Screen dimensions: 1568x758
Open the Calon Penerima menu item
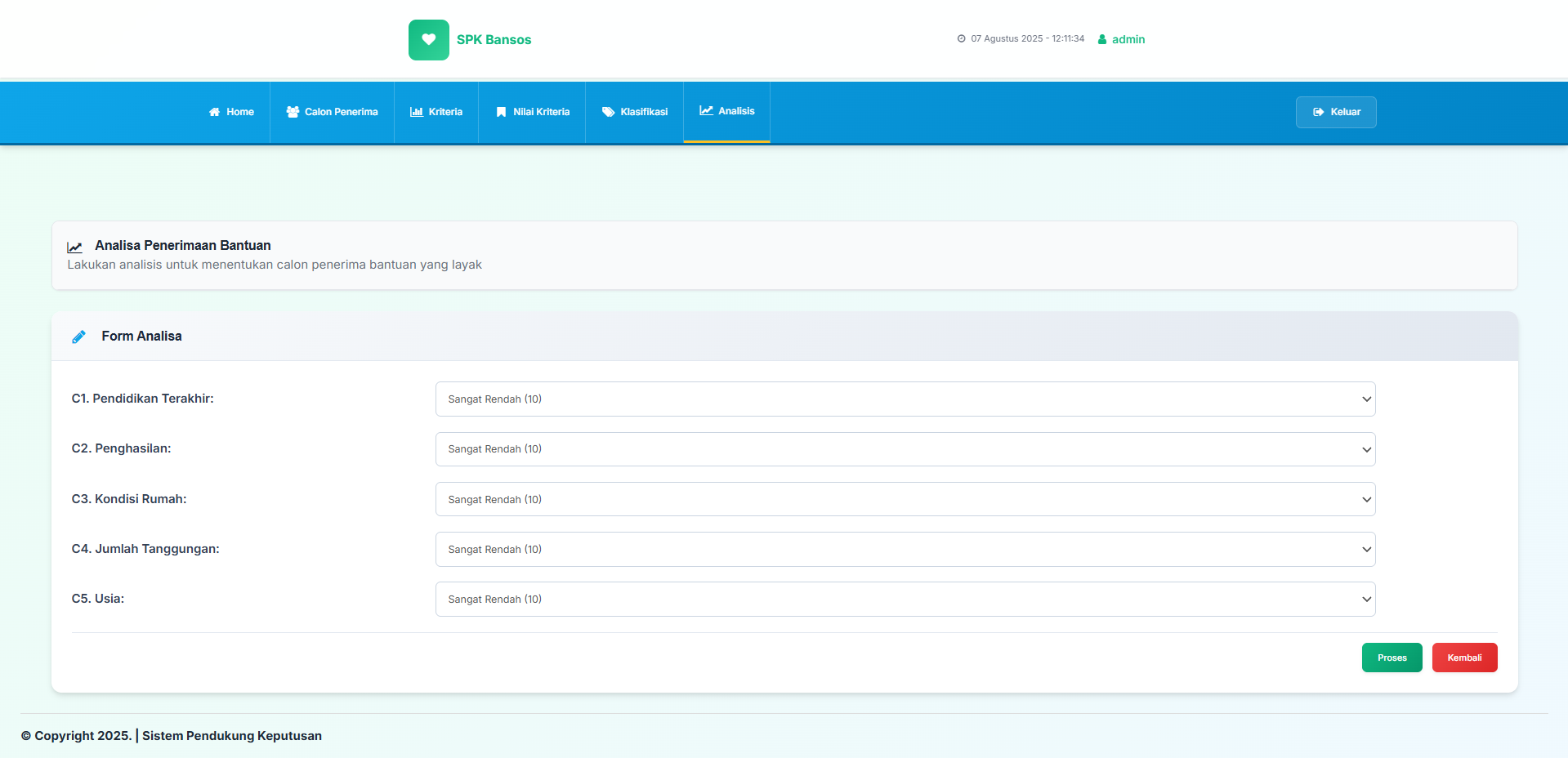[x=332, y=112]
